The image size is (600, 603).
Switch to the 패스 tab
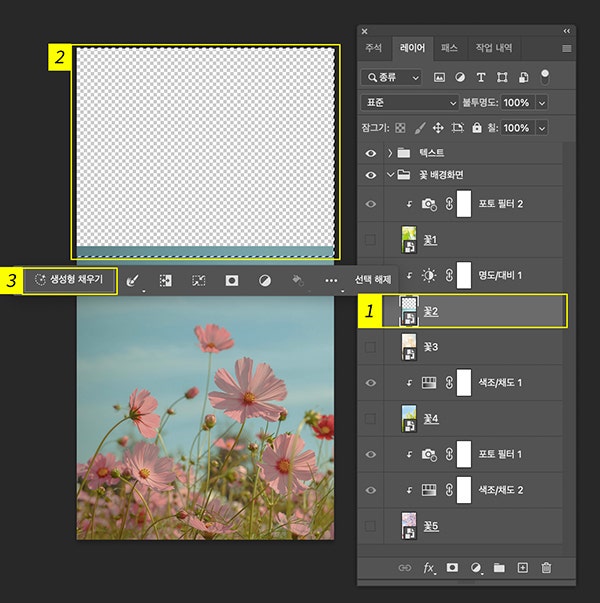[449, 47]
